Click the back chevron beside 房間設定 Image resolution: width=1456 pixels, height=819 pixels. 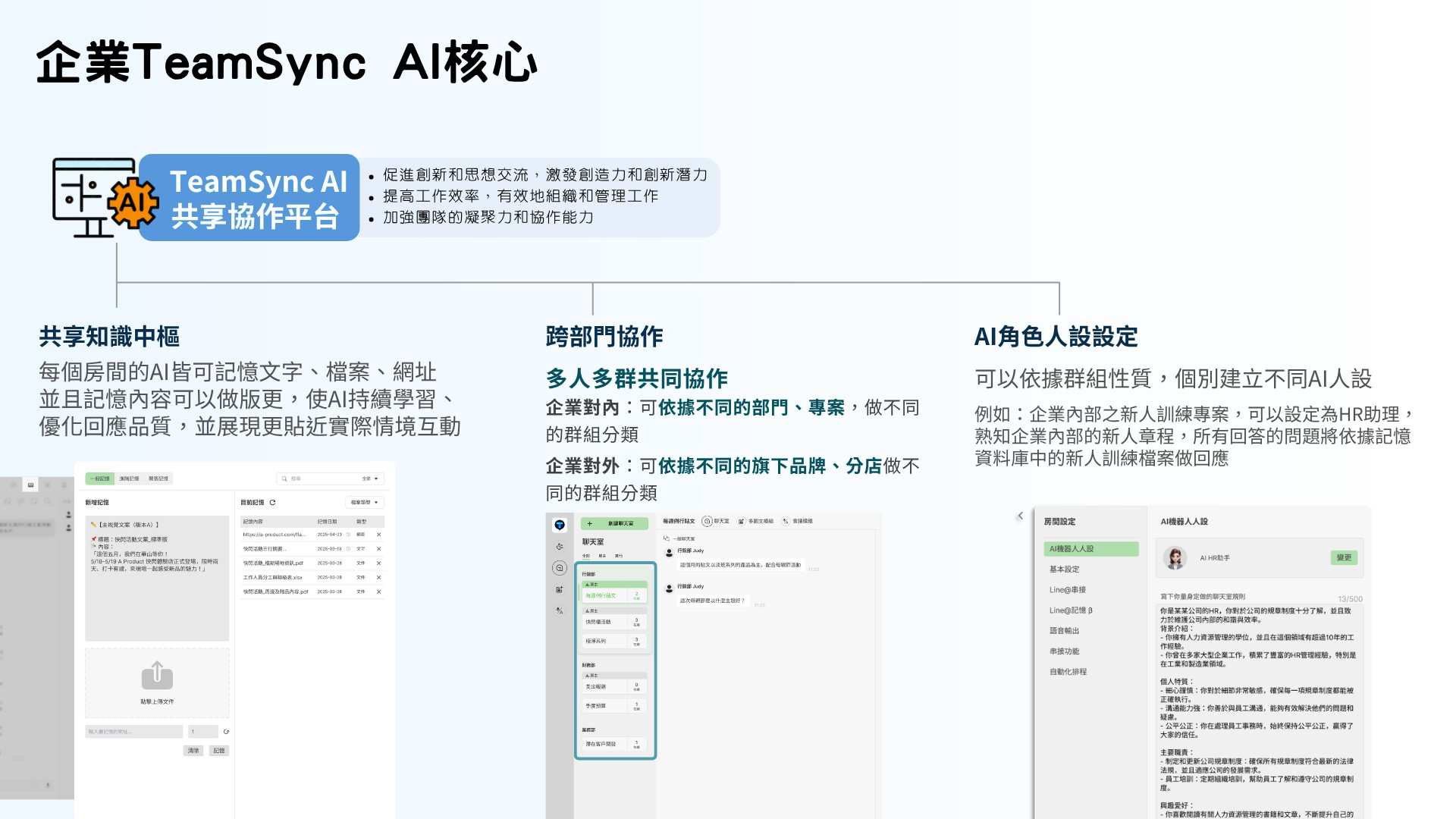coord(1021,516)
